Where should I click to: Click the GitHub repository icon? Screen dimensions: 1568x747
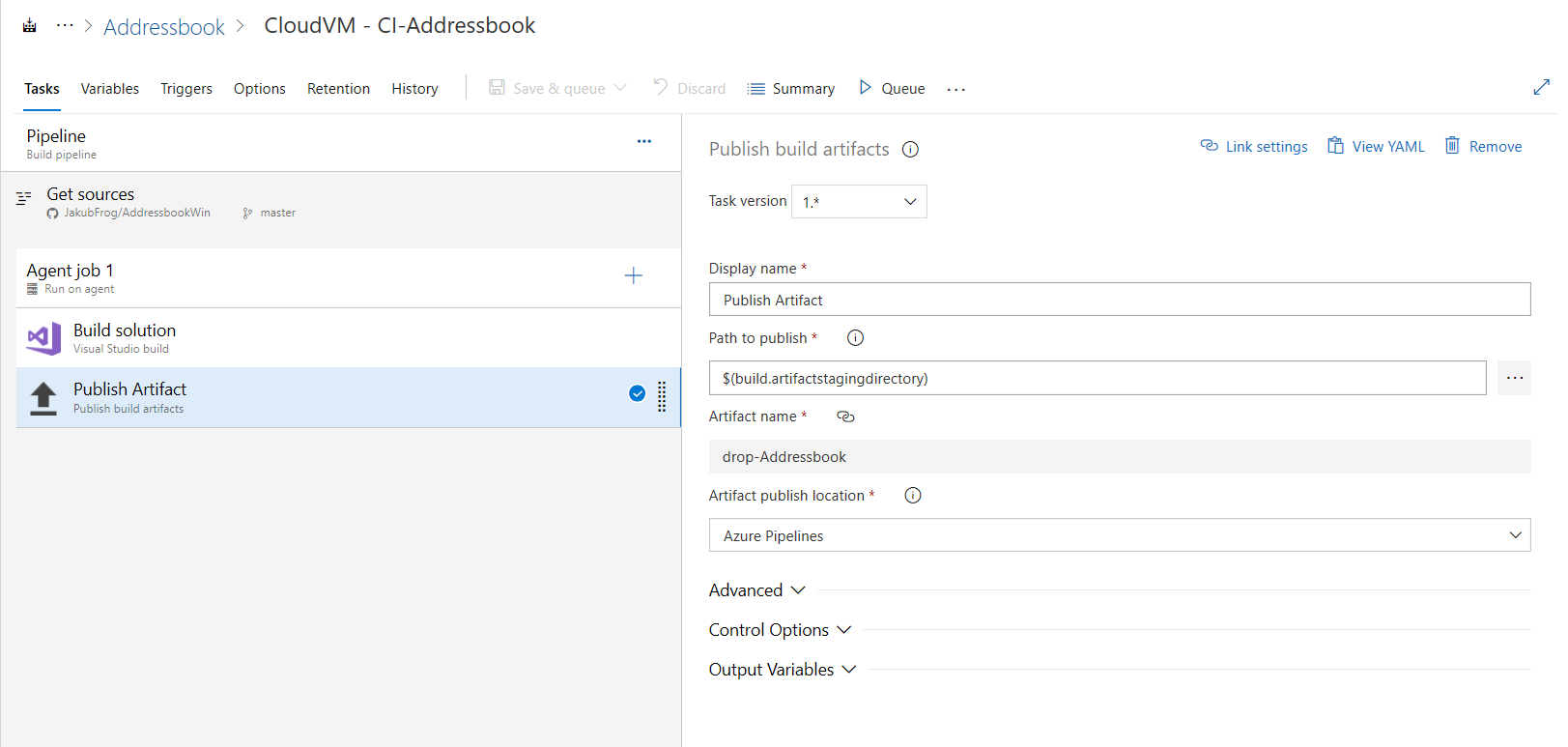click(52, 214)
